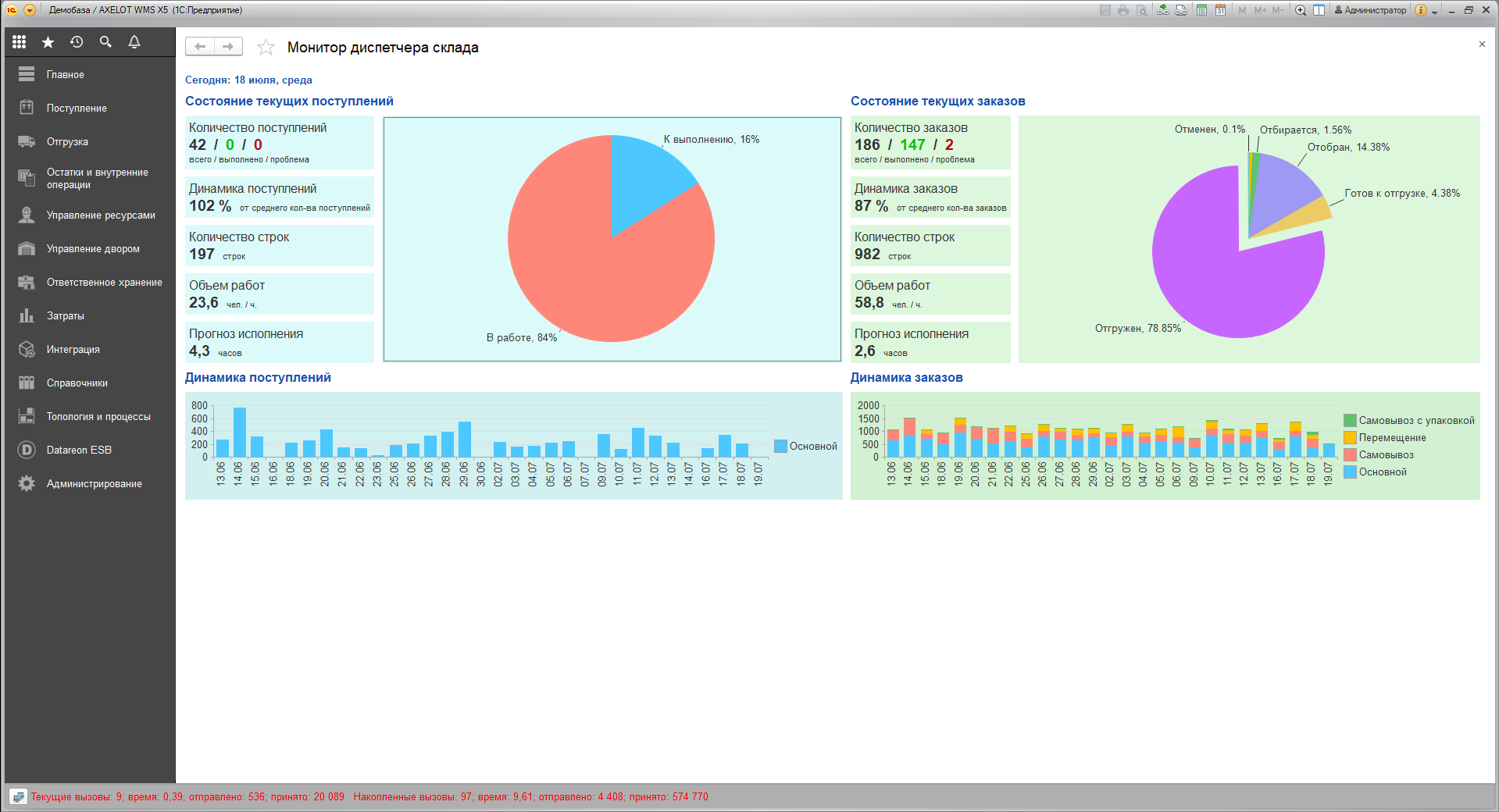Open the Управление двором section
The image size is (1499, 812).
[93, 249]
